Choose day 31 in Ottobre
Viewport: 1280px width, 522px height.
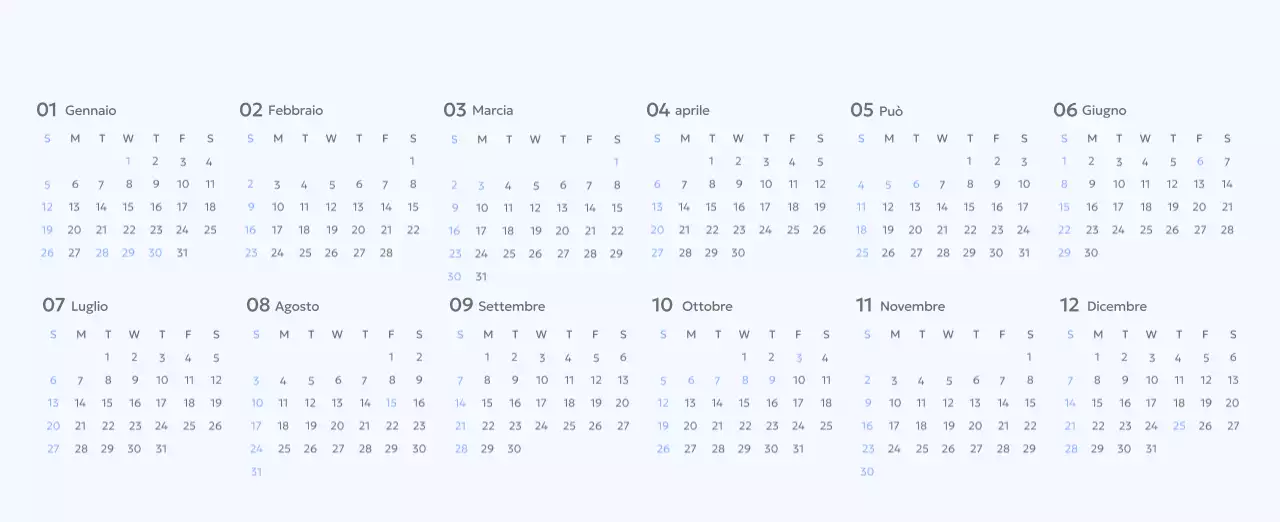click(x=798, y=449)
